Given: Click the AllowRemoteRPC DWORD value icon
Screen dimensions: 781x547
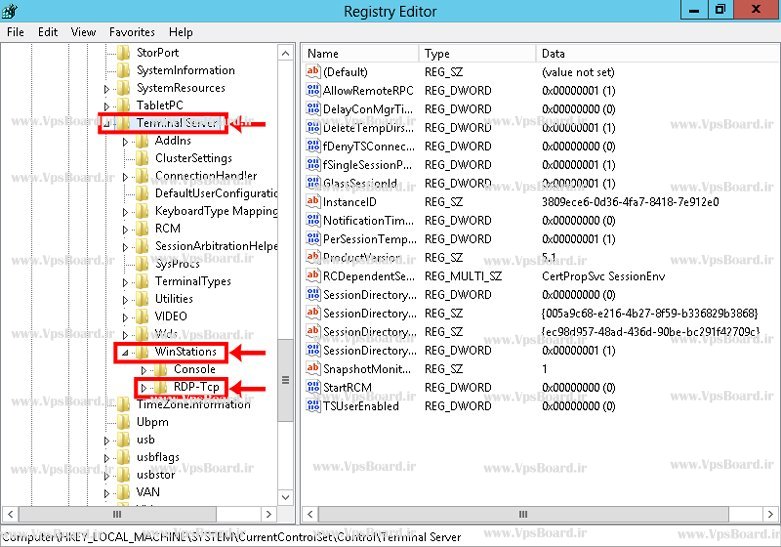Looking at the screenshot, I should click(x=312, y=90).
